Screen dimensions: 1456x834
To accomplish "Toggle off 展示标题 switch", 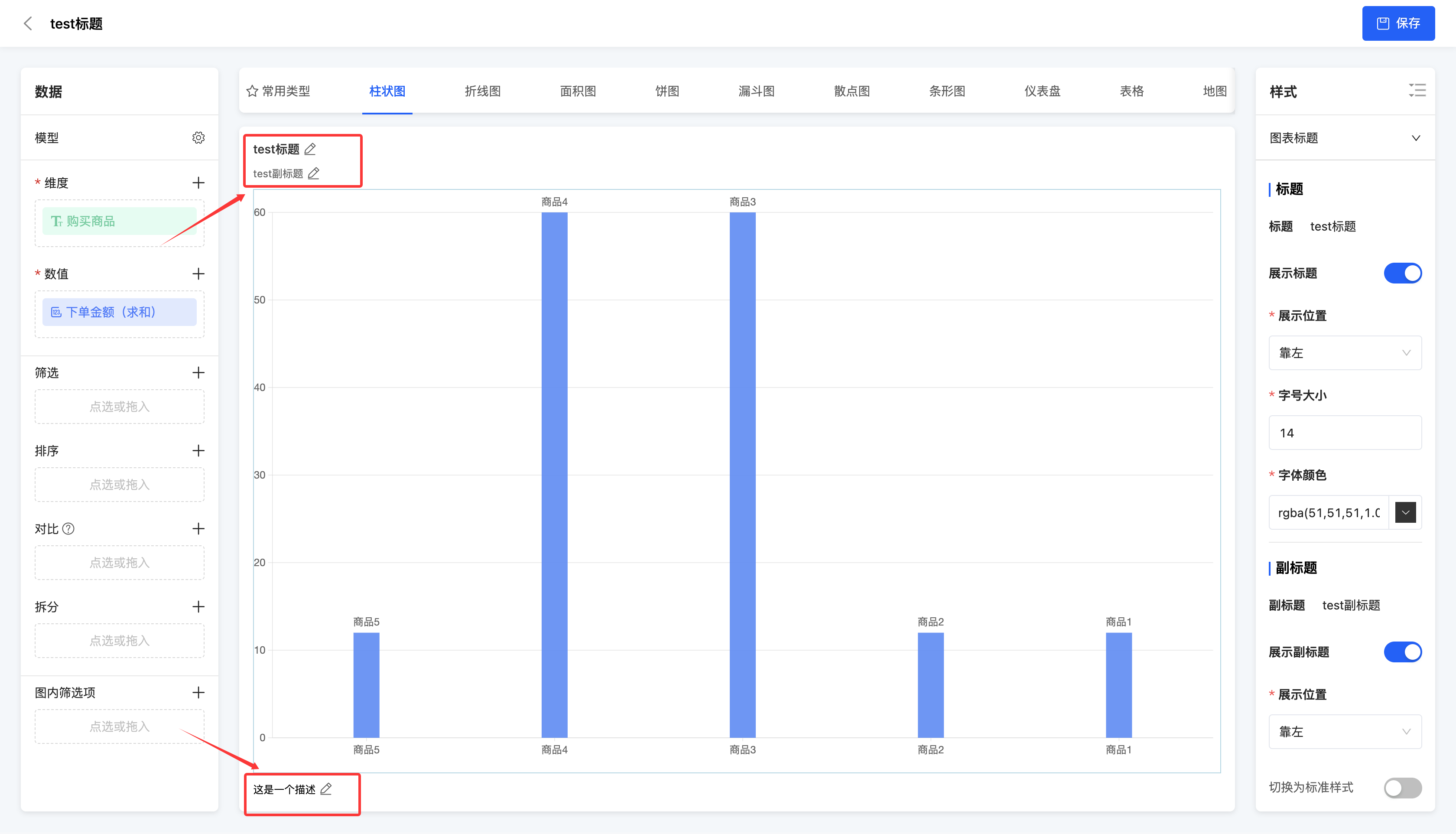I will pyautogui.click(x=1402, y=273).
